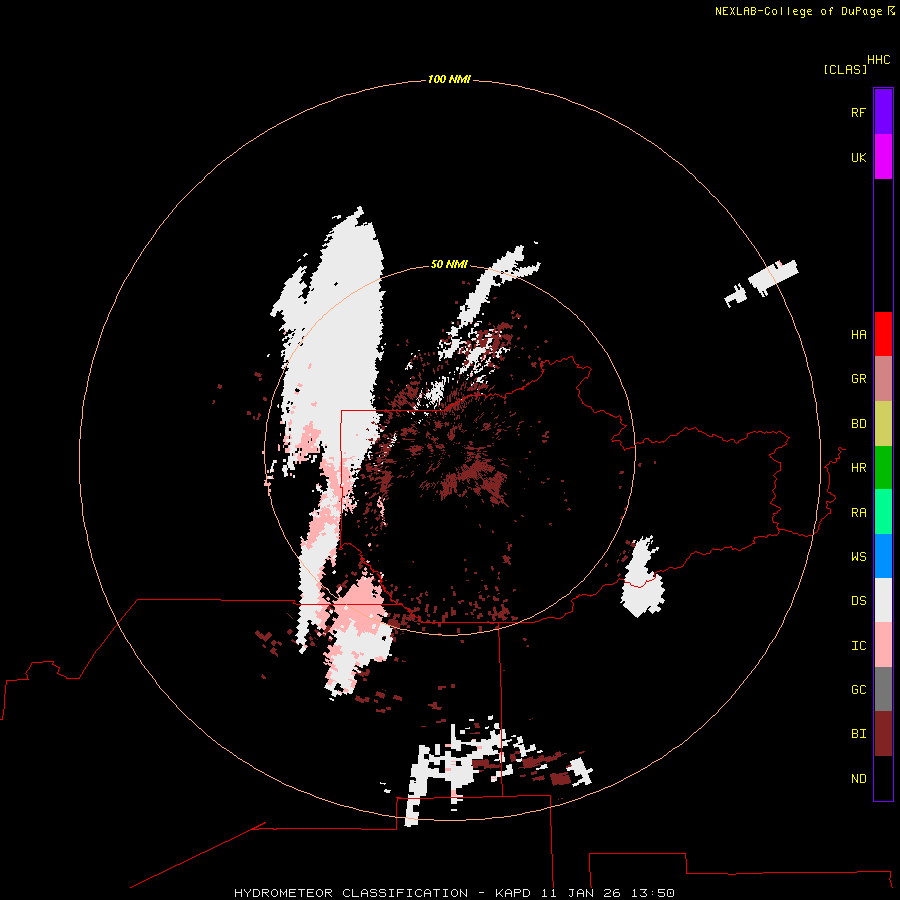Click the NEXLAB-College of DuPage credit text
The width and height of the screenshot is (900, 900).
point(798,11)
